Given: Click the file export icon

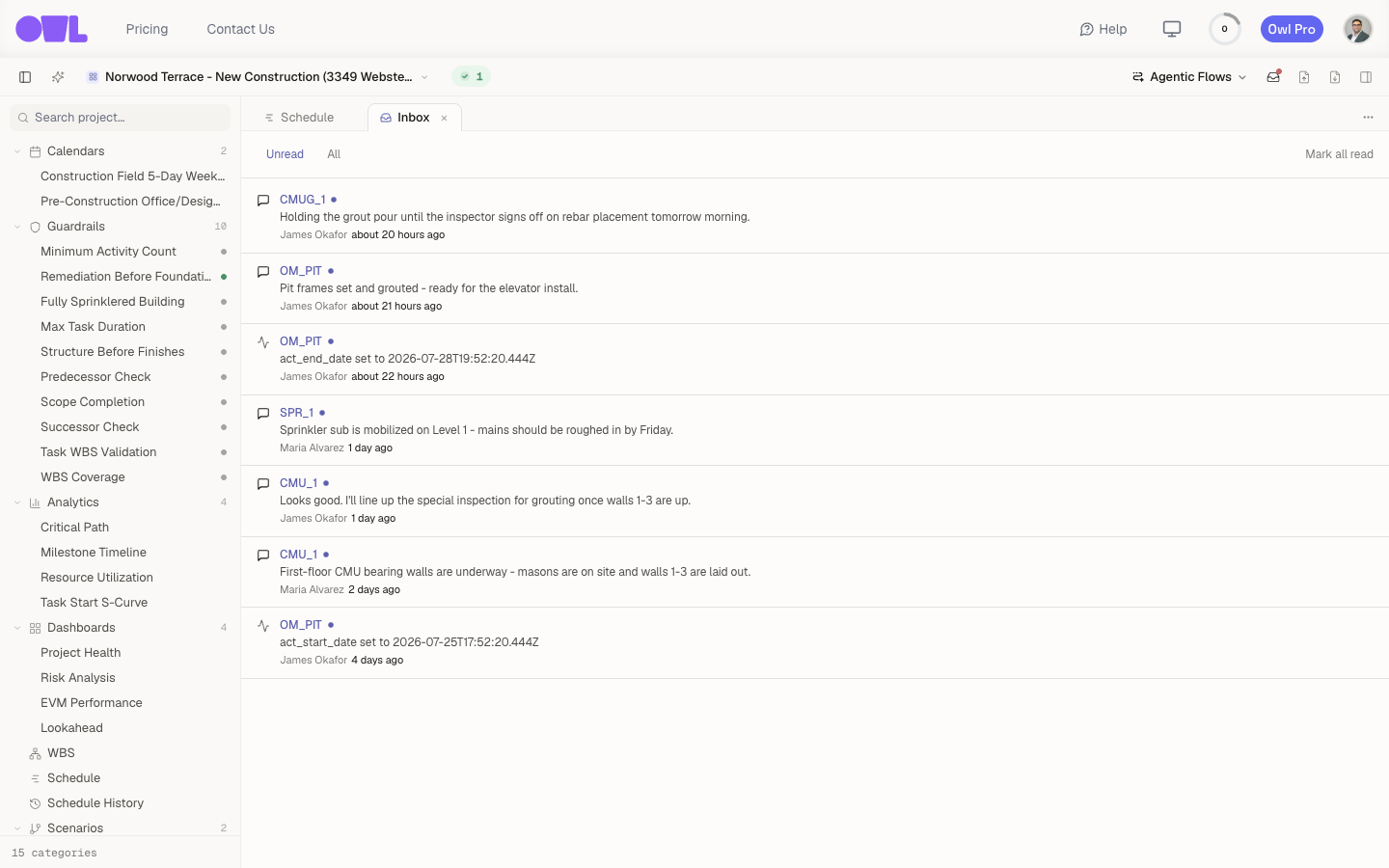Looking at the screenshot, I should (1304, 77).
